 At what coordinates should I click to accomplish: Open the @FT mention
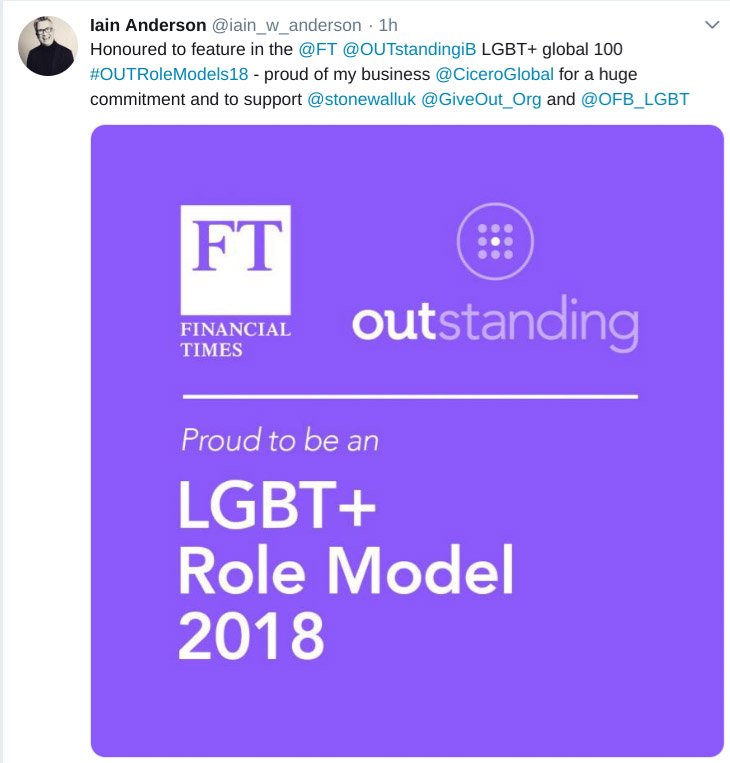coord(318,48)
